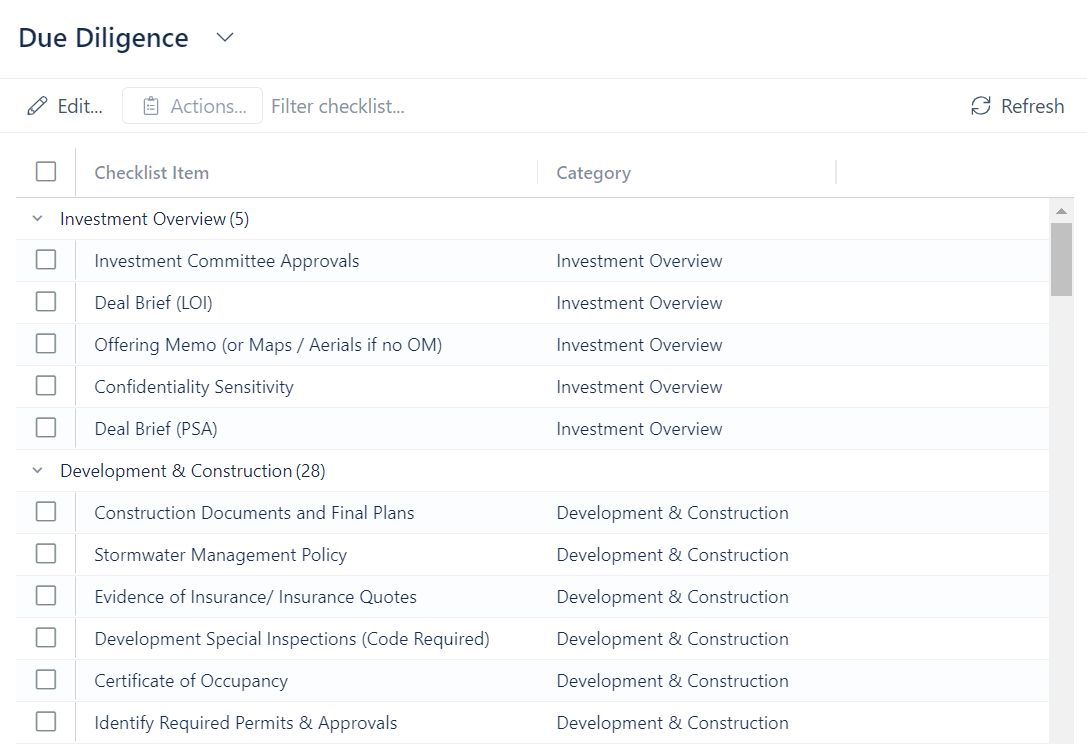Click the scrollbar up arrow
This screenshot has width=1087, height=744.
[x=1061, y=211]
